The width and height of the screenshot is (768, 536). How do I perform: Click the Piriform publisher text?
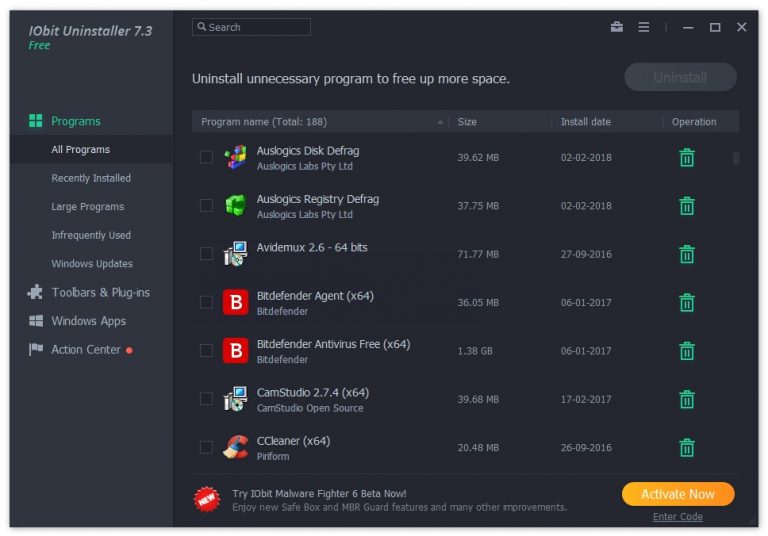(273, 456)
